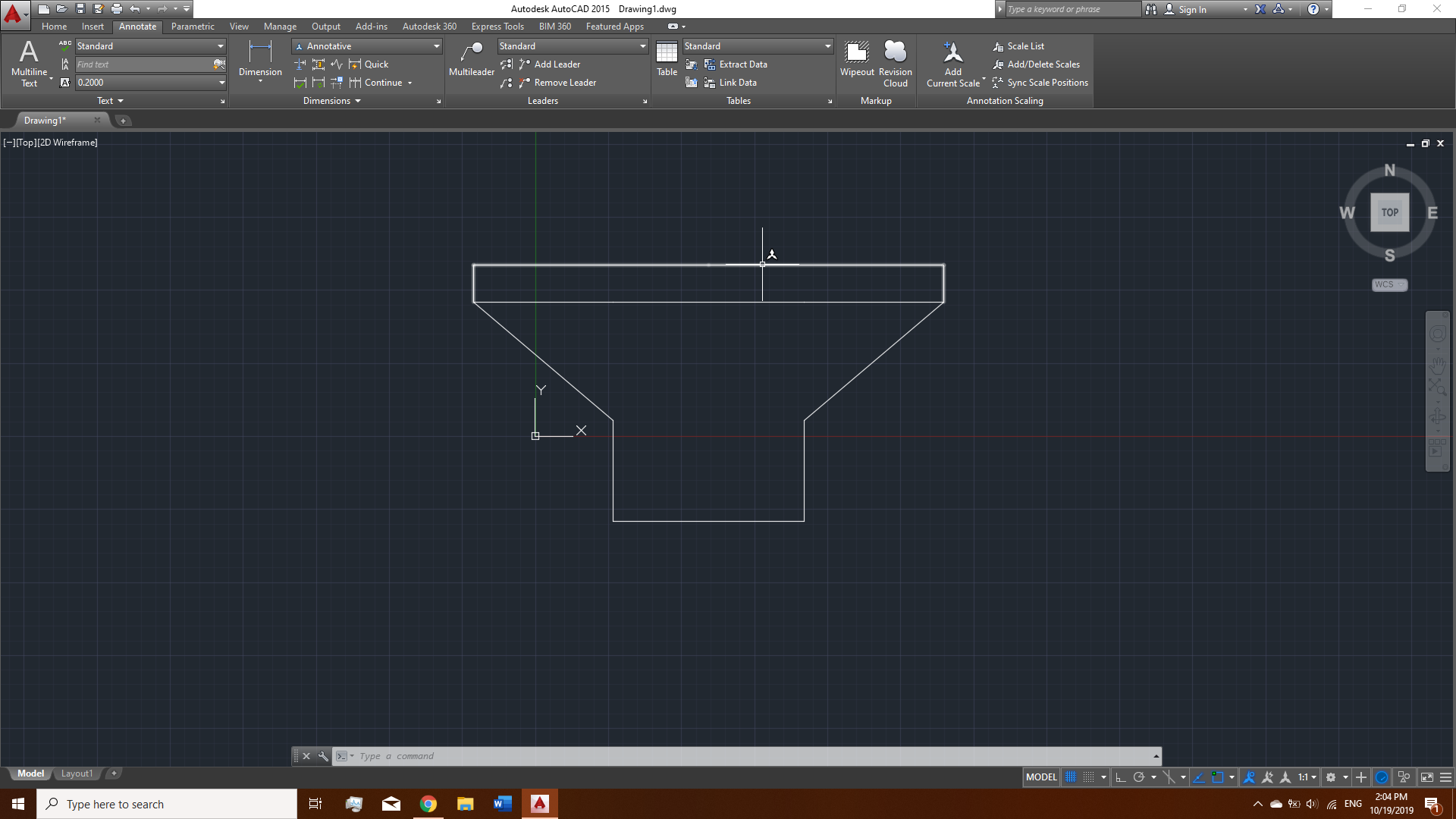Viewport: 1456px width, 819px height.
Task: Toggle ortho mode in status bar
Action: pos(1121,777)
